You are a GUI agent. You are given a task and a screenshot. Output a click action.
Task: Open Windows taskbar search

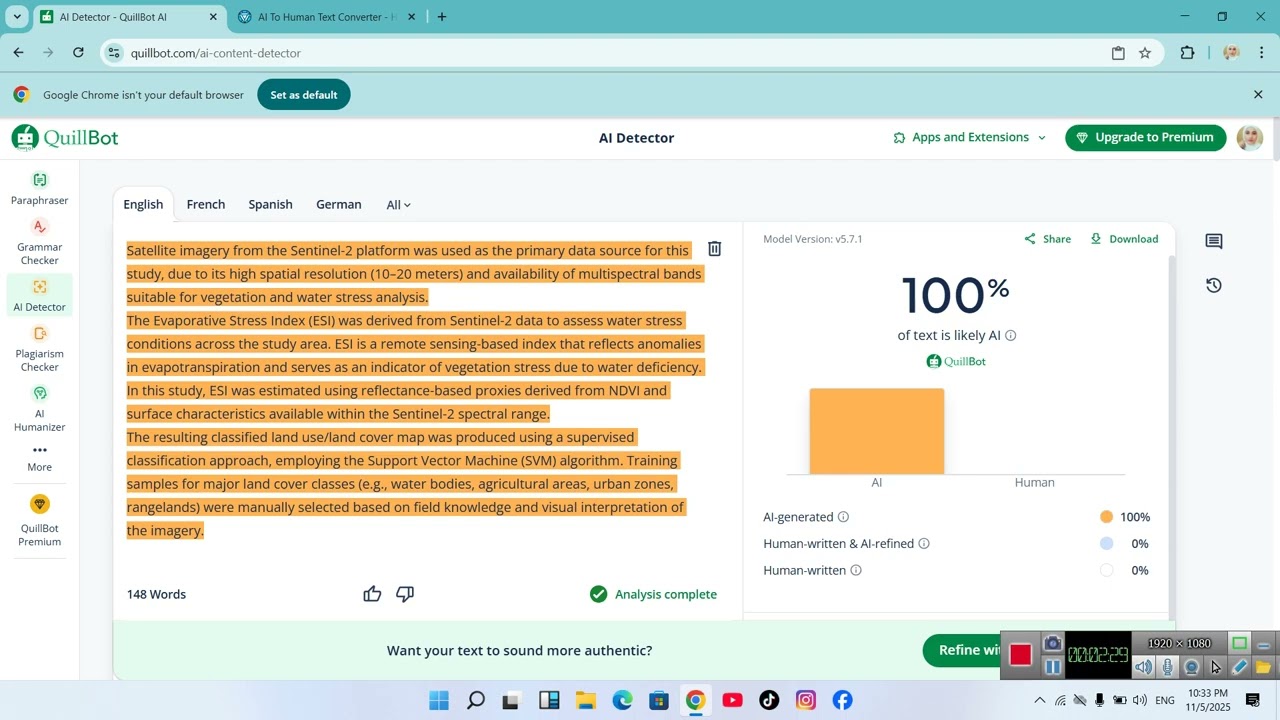click(x=476, y=700)
